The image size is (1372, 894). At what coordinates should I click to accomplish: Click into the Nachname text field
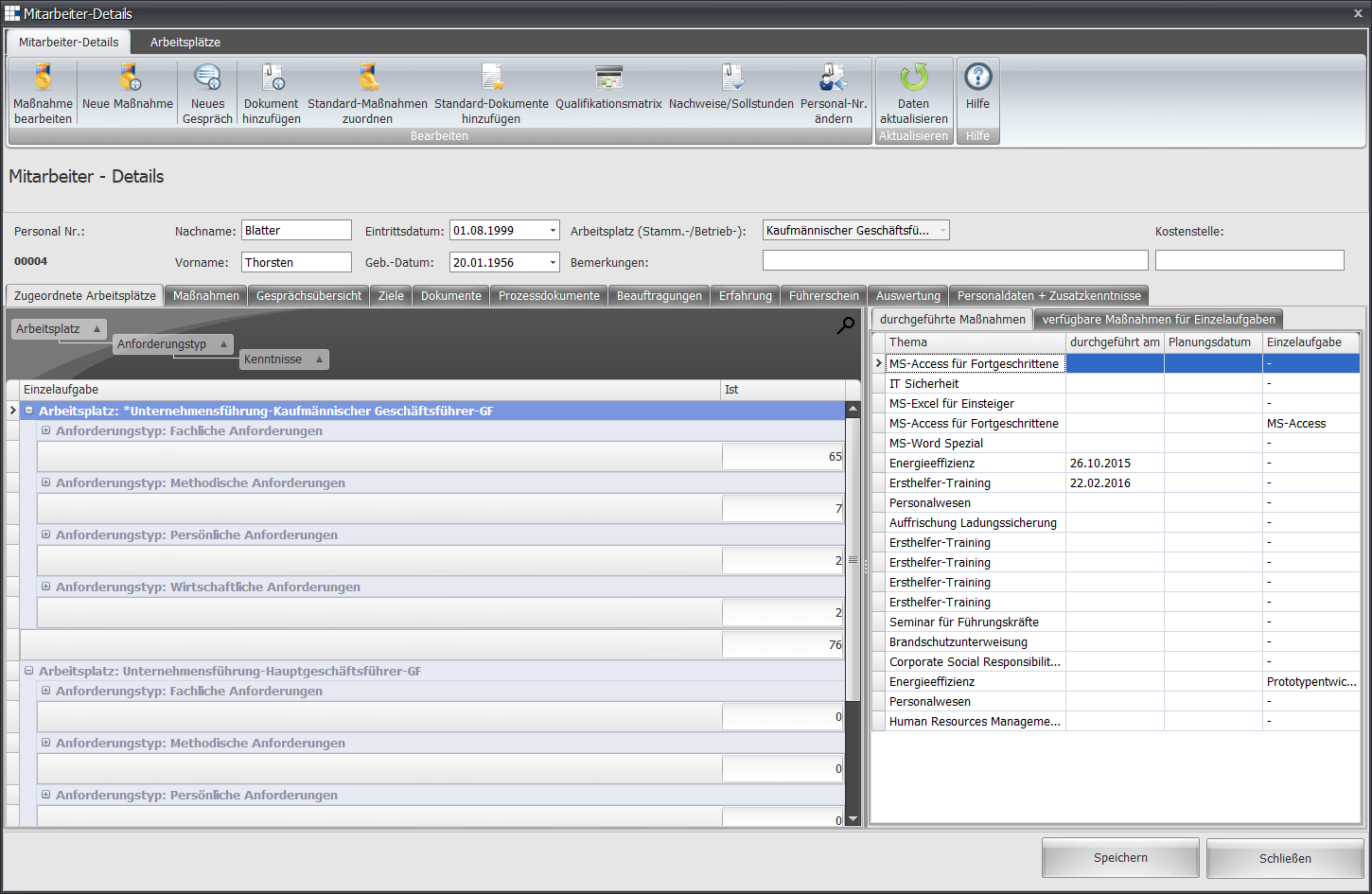coord(296,231)
